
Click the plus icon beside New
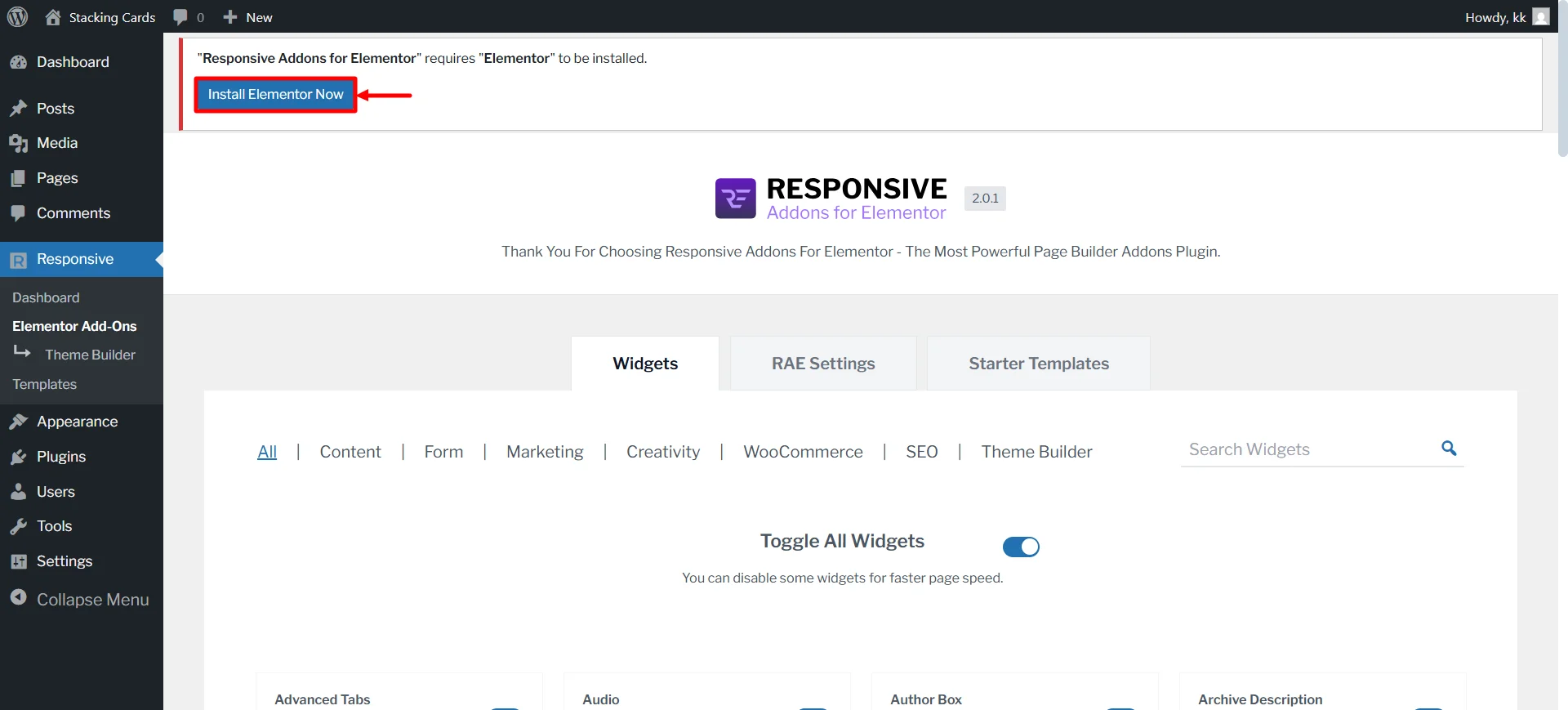coord(230,17)
